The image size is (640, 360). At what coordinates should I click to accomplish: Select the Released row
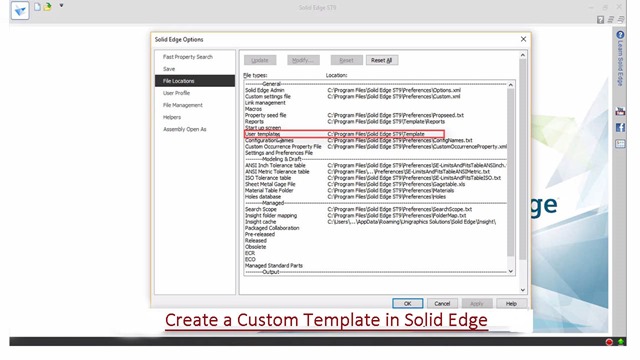pyautogui.click(x=376, y=240)
